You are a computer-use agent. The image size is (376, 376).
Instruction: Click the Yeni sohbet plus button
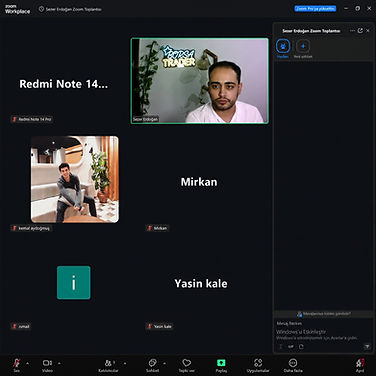[303, 46]
